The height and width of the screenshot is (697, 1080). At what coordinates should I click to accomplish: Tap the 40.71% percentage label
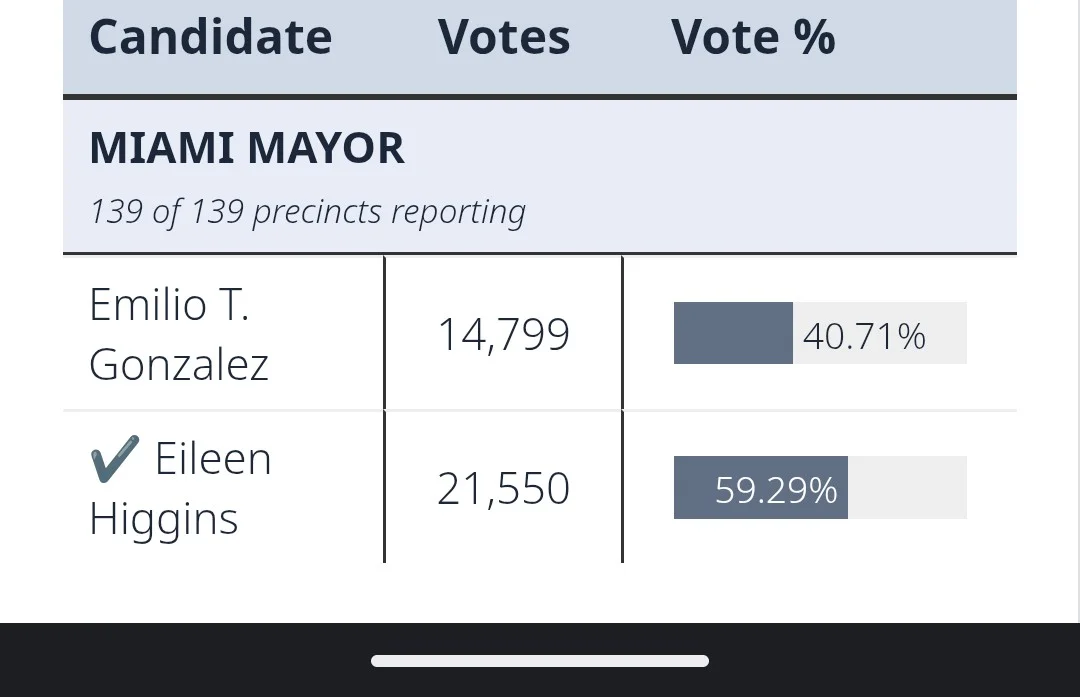click(x=864, y=336)
